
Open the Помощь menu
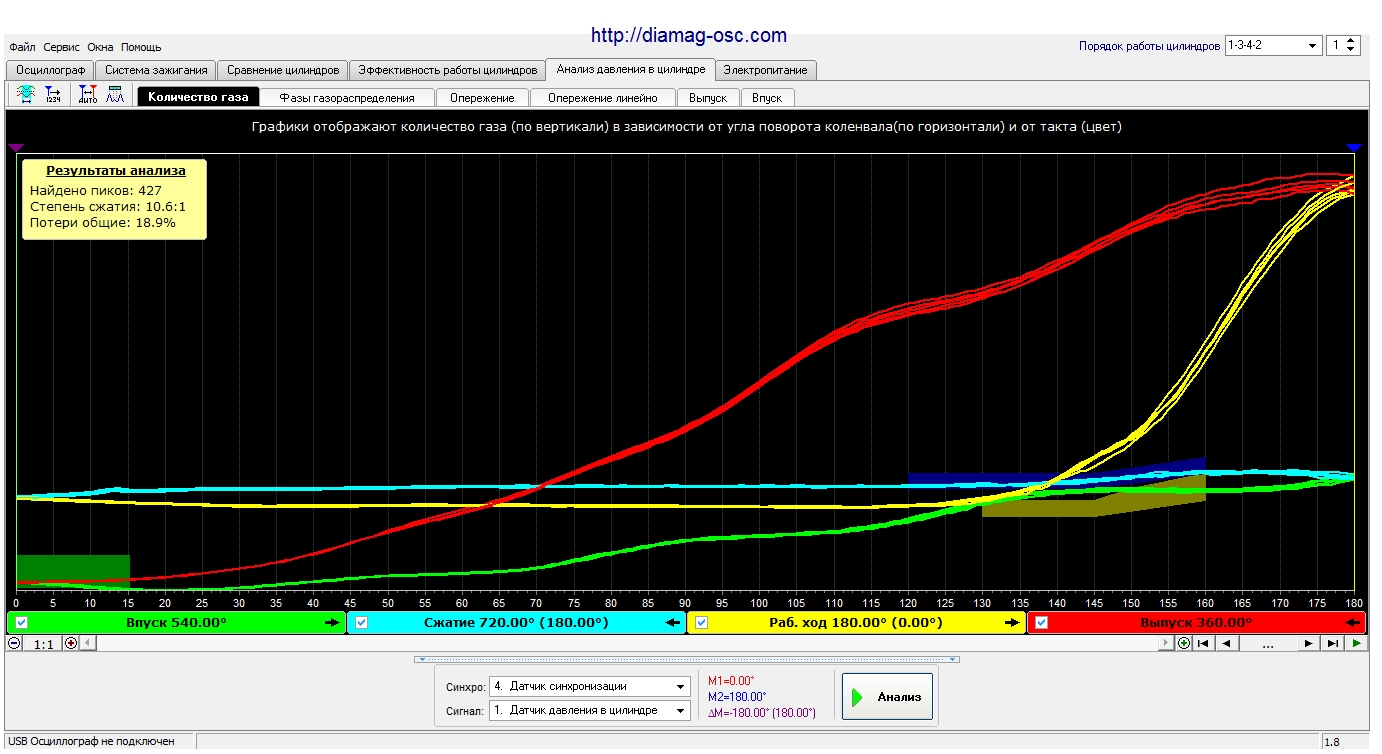pos(141,47)
